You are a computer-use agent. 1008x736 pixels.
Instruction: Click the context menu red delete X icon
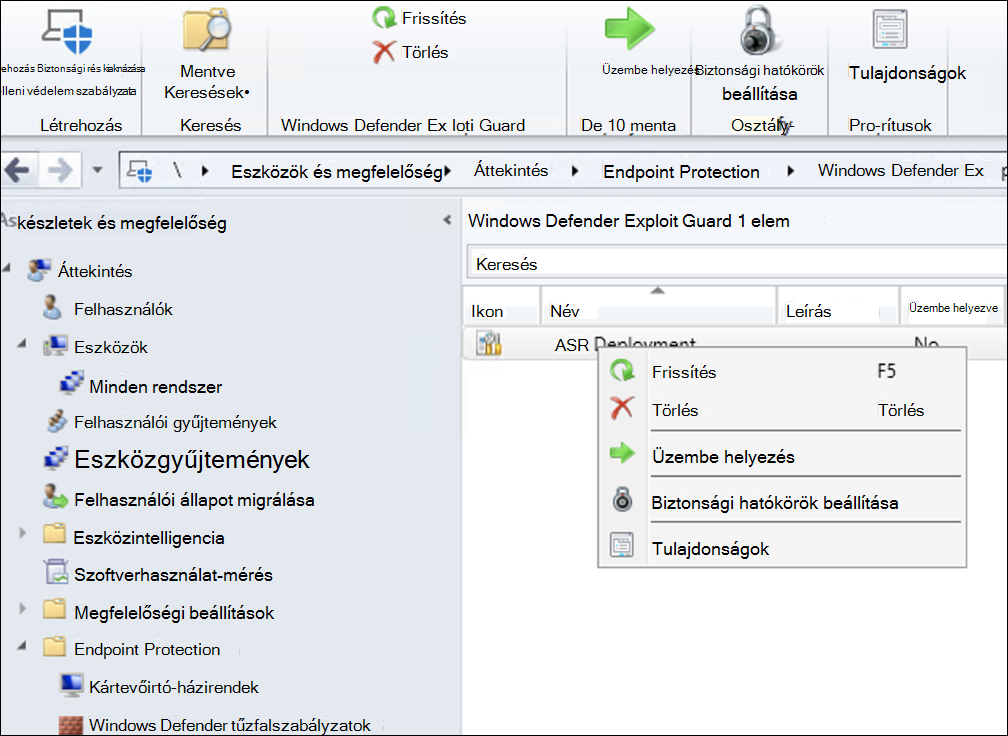click(622, 408)
